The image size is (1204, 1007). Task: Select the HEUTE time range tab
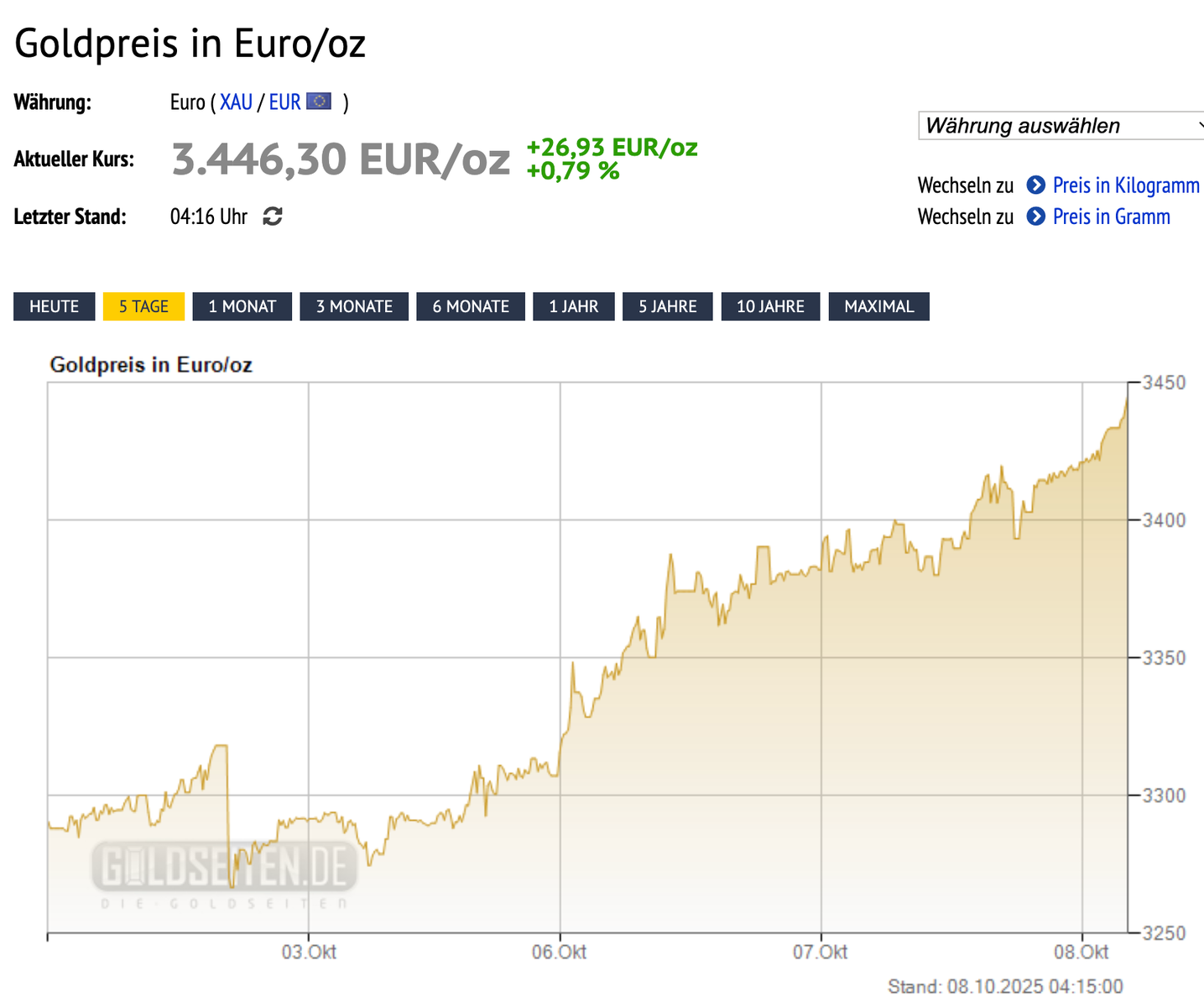(x=55, y=306)
